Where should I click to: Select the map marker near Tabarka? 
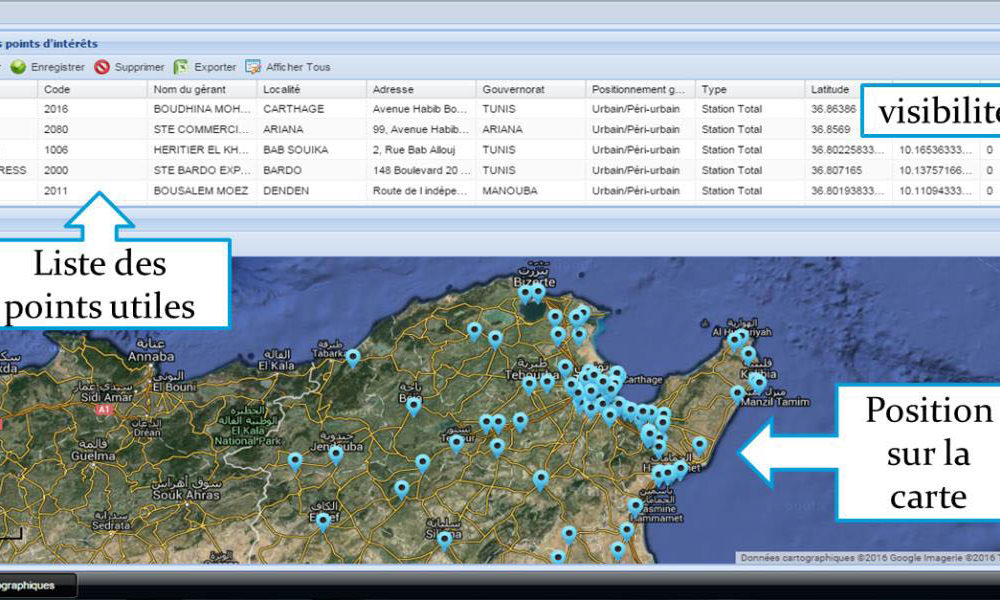point(352,356)
